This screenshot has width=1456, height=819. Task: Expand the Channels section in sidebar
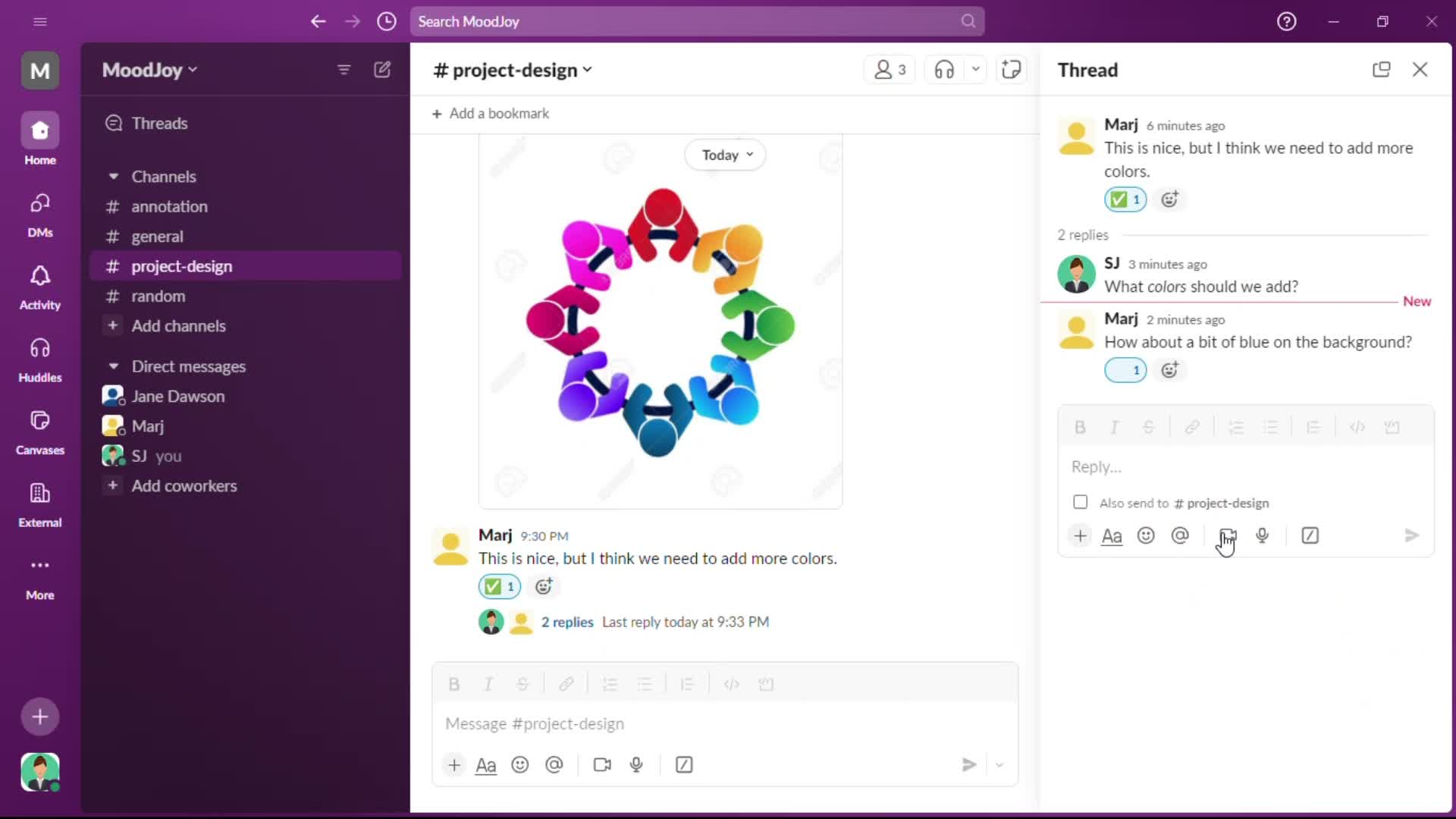tap(113, 176)
